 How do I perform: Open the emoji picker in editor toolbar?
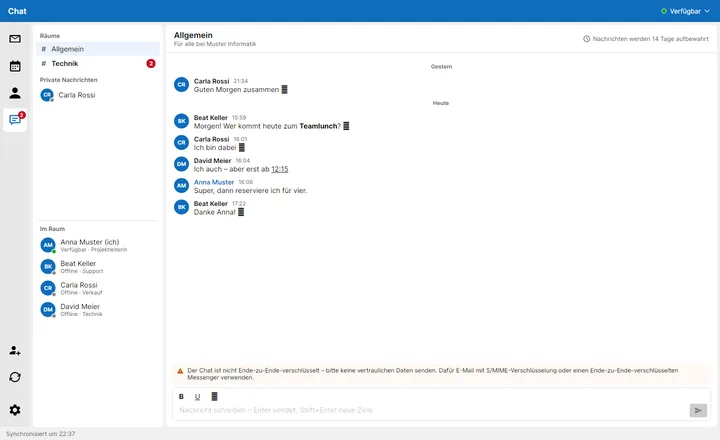(214, 396)
